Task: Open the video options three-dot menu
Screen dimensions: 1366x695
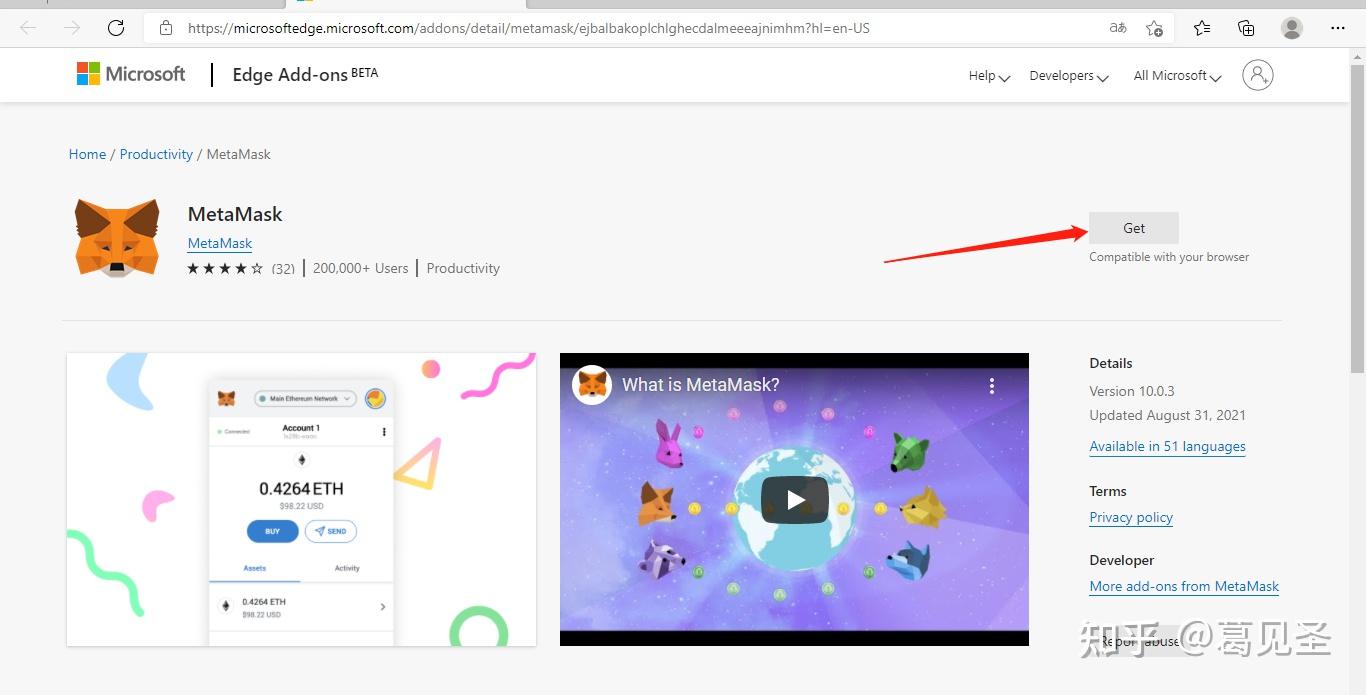Action: coord(992,385)
